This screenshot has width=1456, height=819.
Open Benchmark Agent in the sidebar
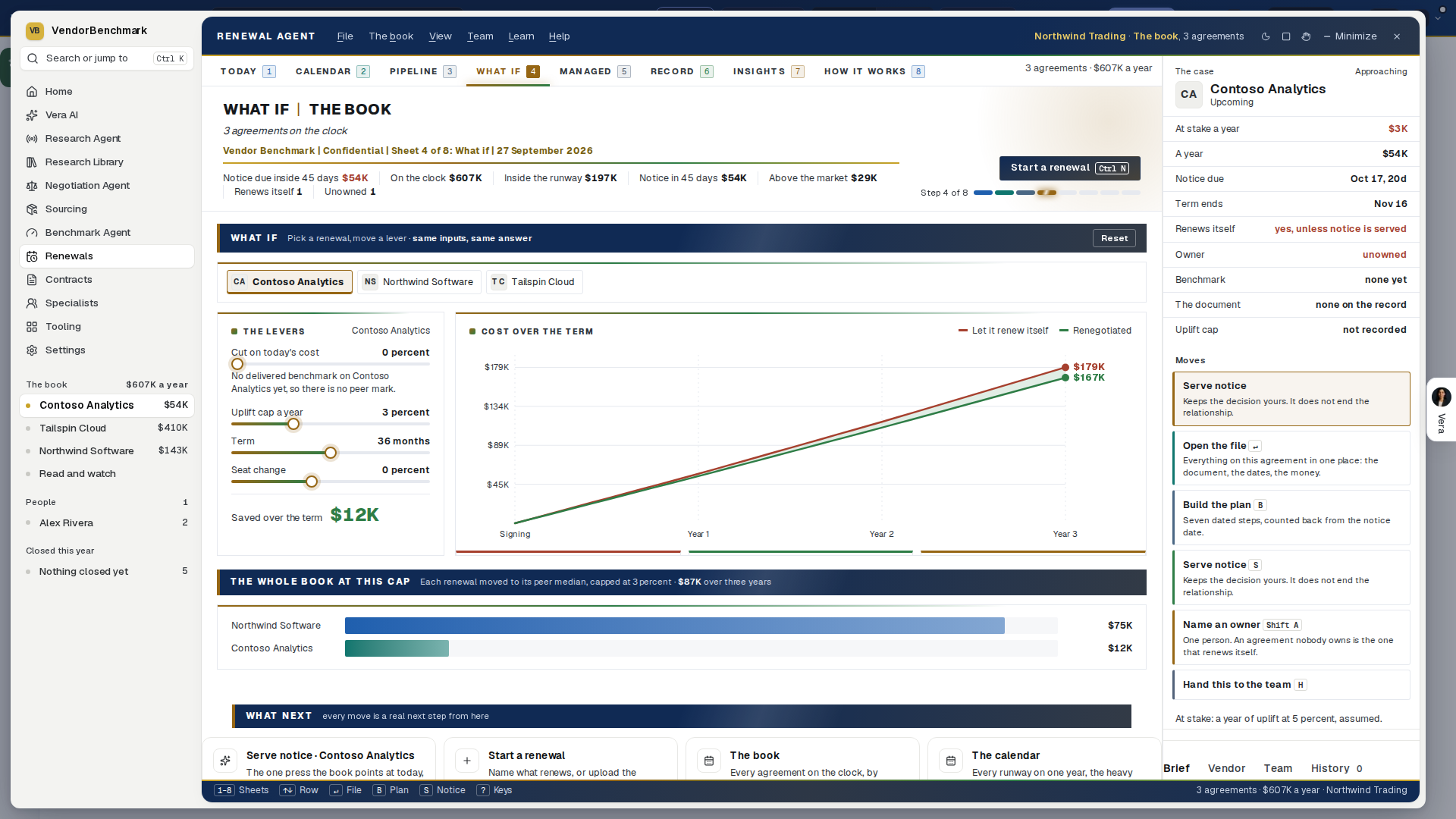coord(106,233)
